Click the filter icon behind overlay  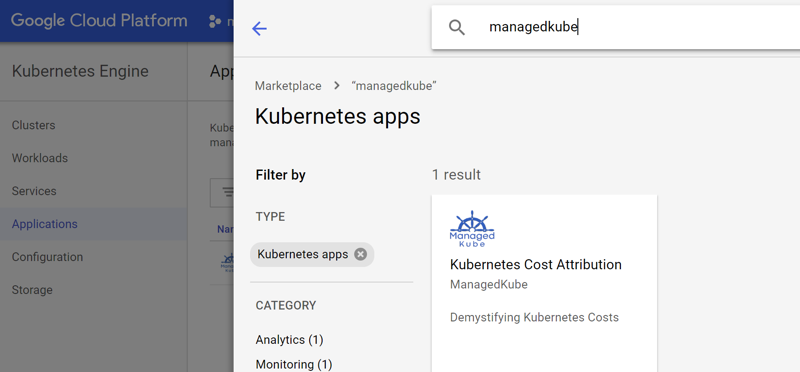(228, 192)
